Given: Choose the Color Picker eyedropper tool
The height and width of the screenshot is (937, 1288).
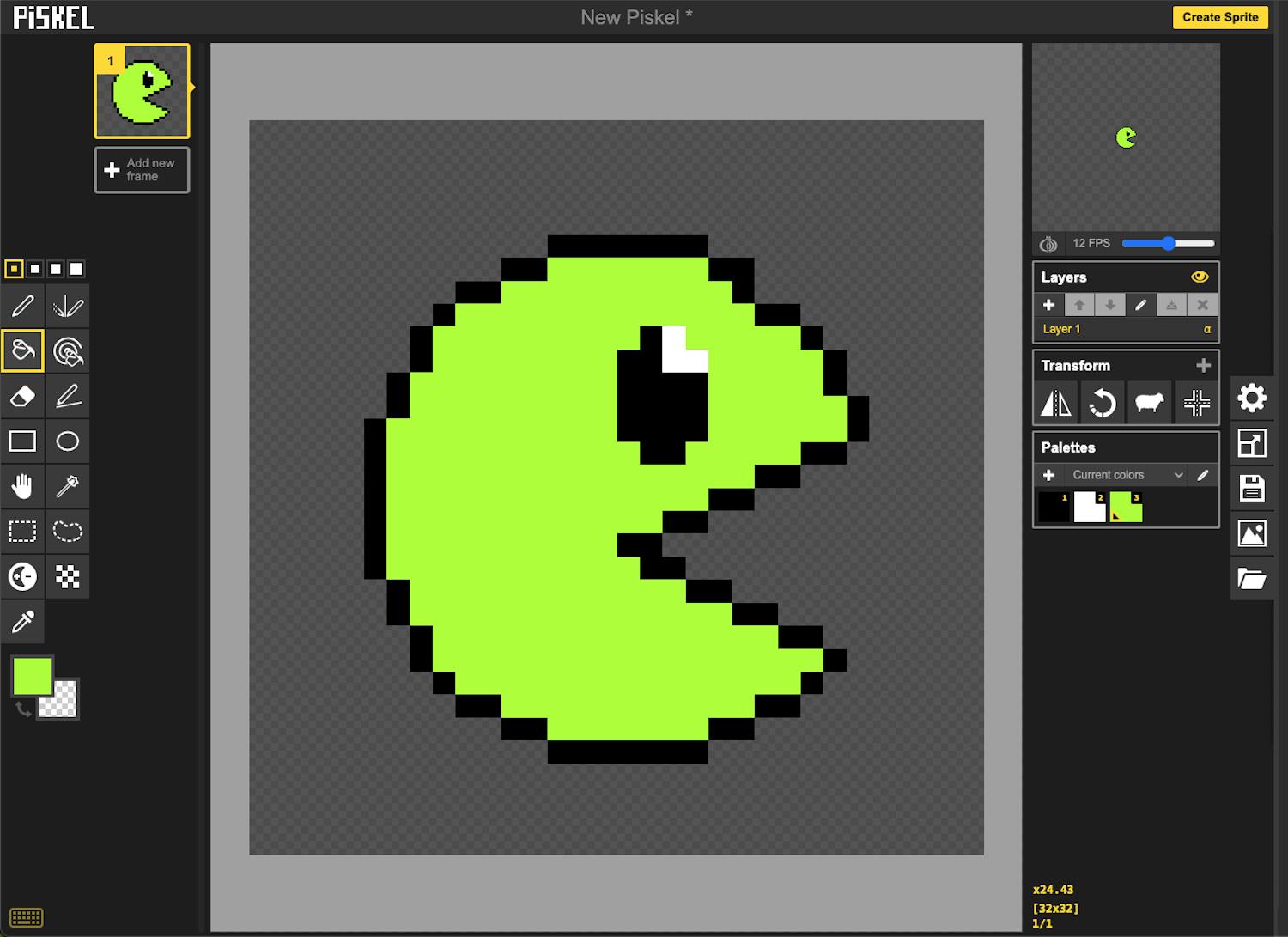Looking at the screenshot, I should tap(23, 621).
